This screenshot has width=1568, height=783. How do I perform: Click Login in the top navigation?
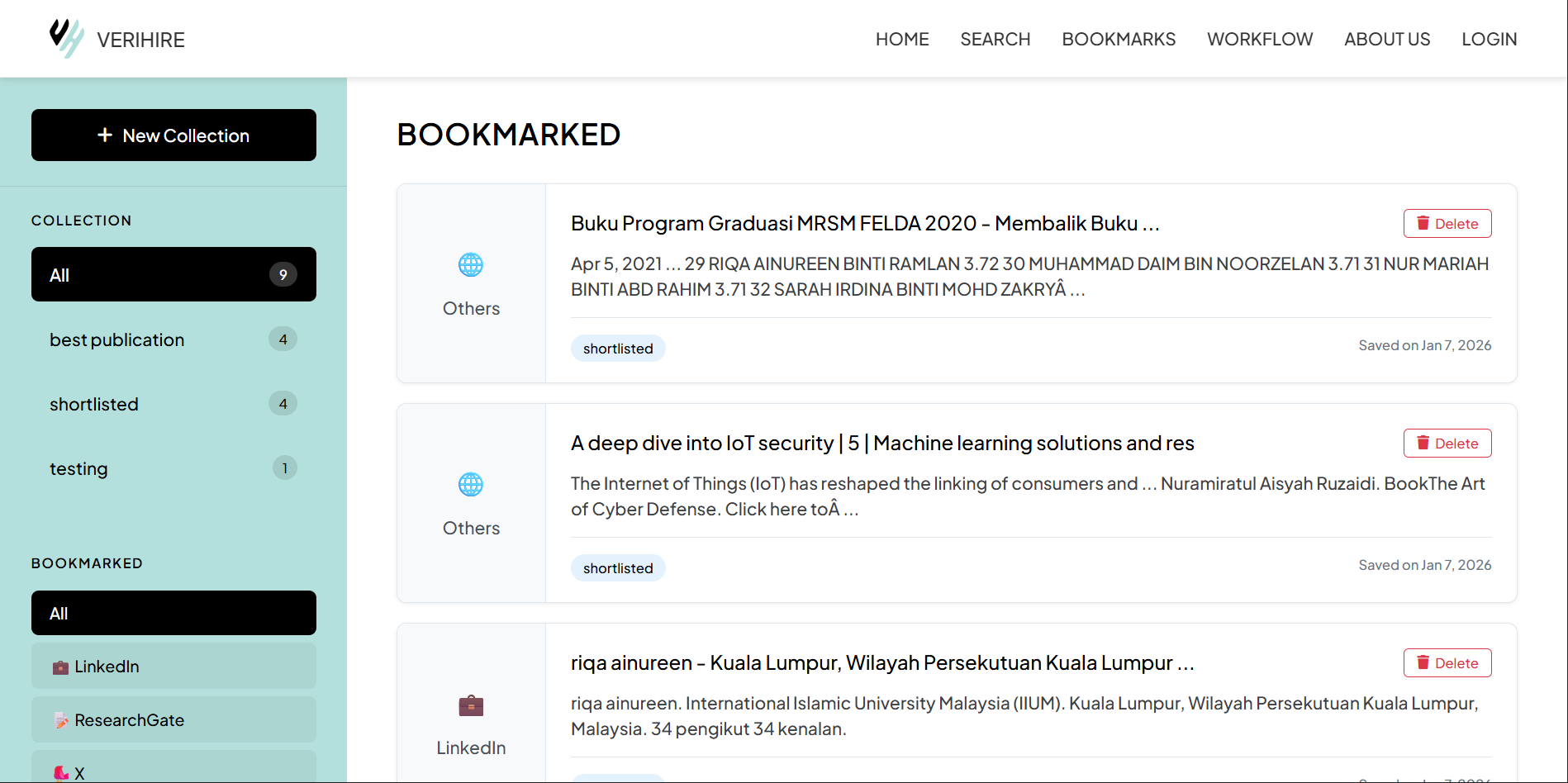click(1489, 39)
